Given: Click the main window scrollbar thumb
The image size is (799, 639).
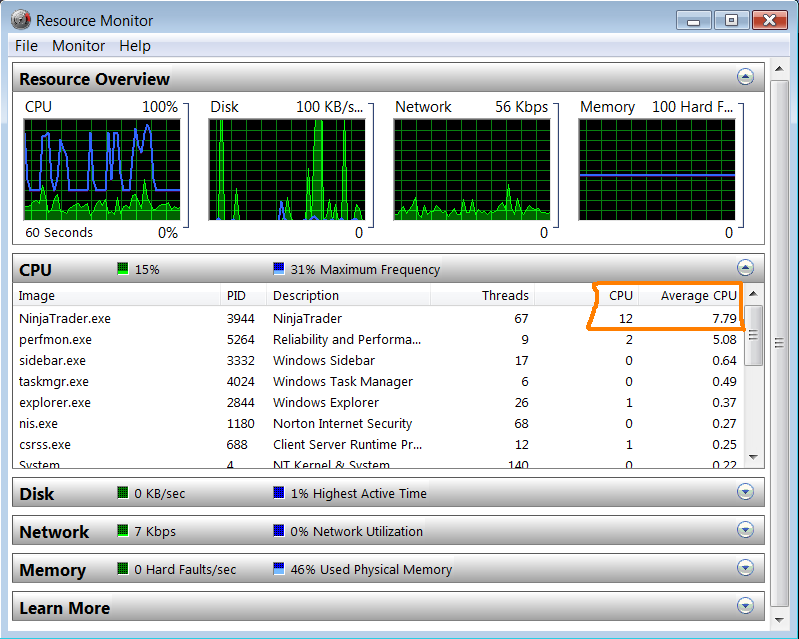Looking at the screenshot, I should click(x=779, y=343).
